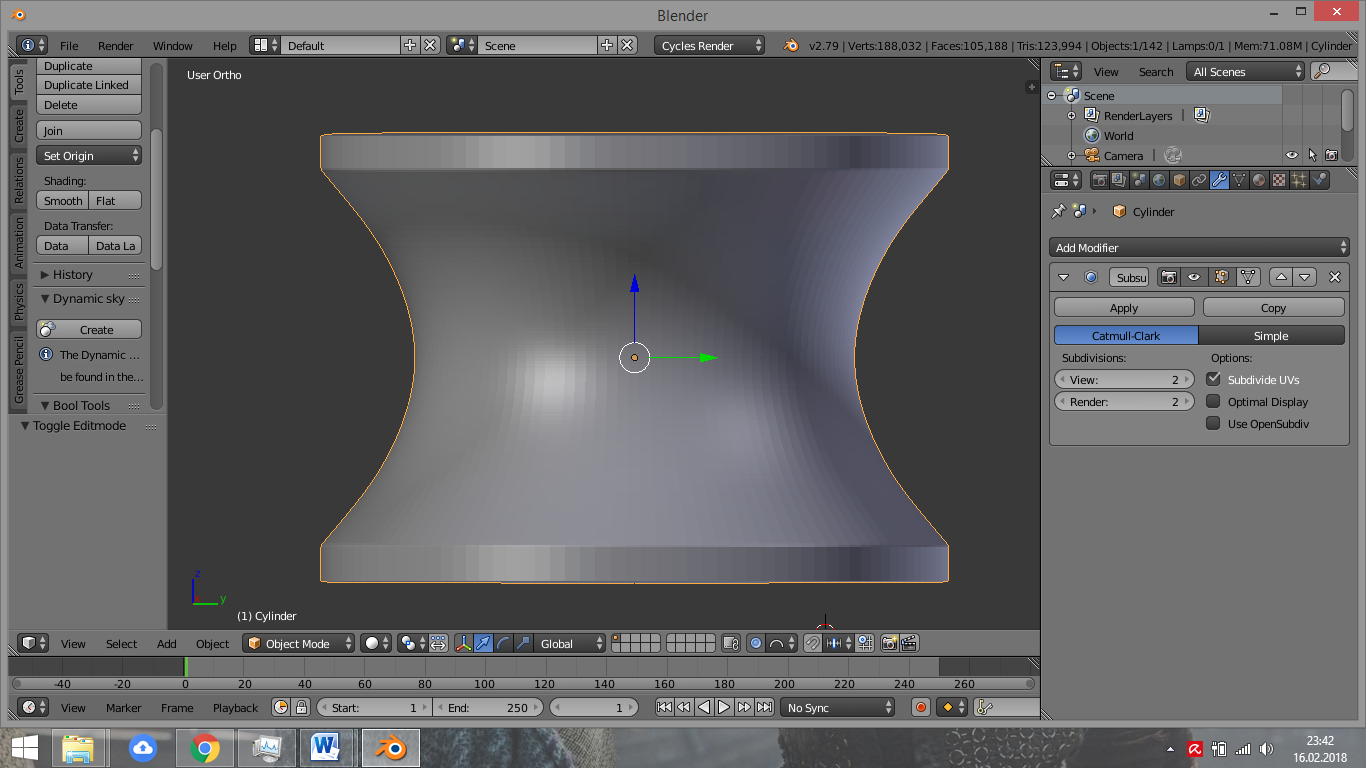This screenshot has height=768, width=1366.
Task: Enable the Optimal Display checkbox
Action: pyautogui.click(x=1213, y=401)
